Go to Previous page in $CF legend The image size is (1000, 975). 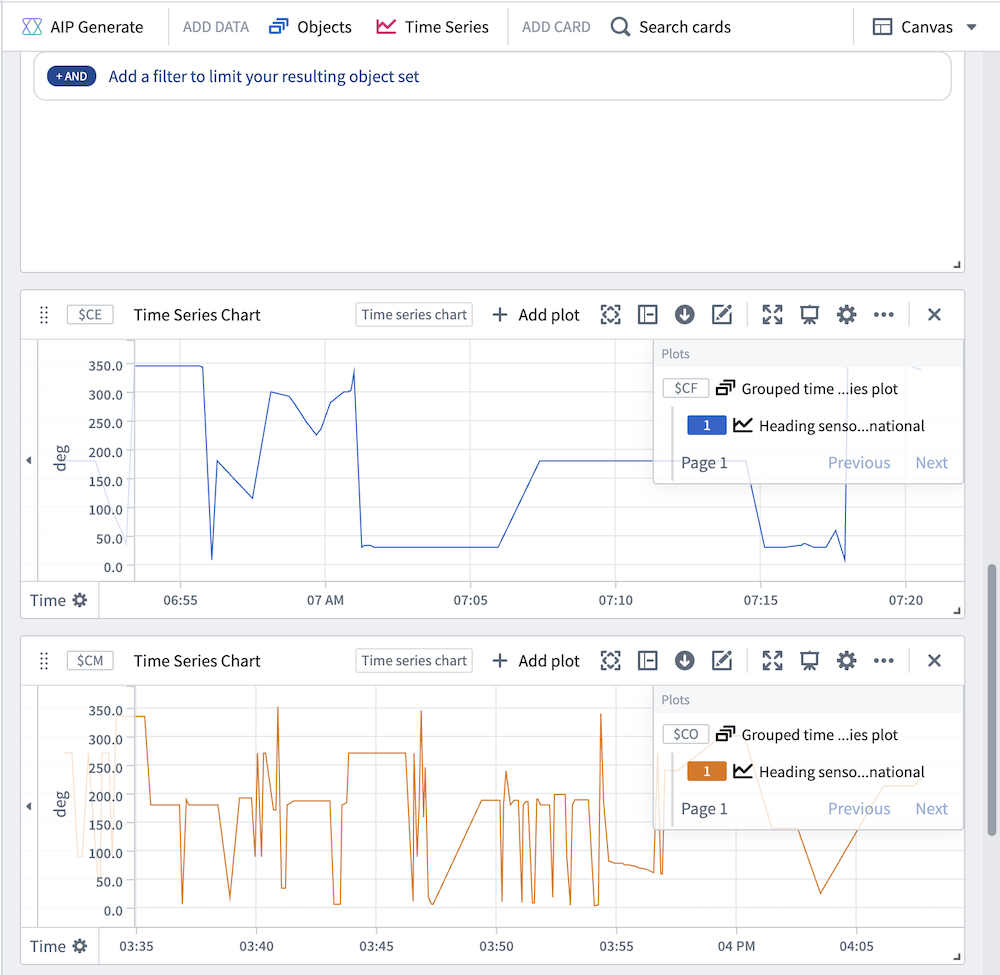coord(858,462)
